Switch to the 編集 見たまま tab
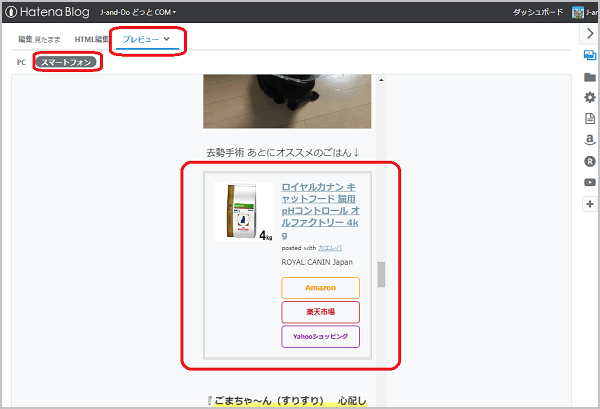600x409 pixels. (39, 39)
